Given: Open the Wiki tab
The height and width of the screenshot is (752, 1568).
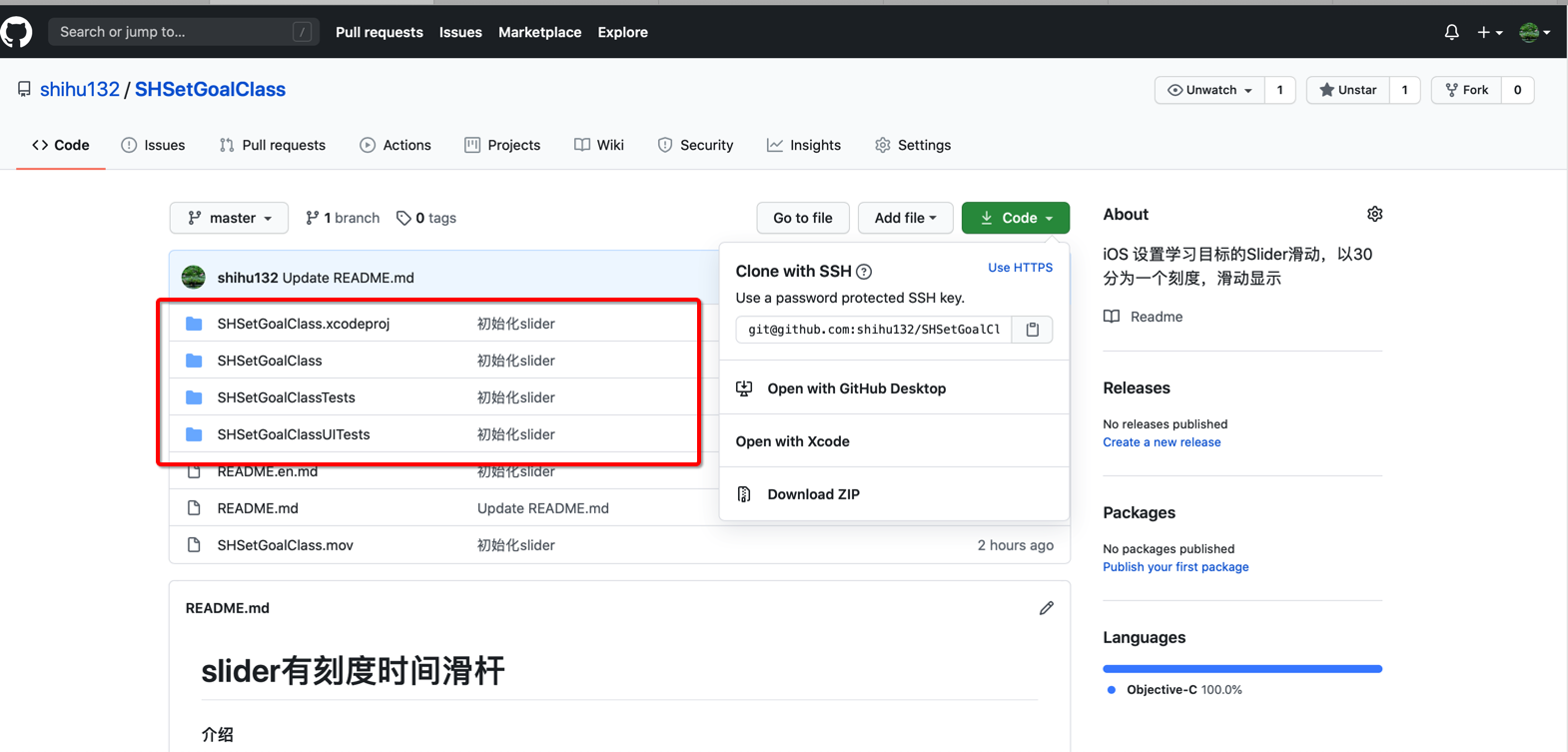Looking at the screenshot, I should pyautogui.click(x=599, y=145).
